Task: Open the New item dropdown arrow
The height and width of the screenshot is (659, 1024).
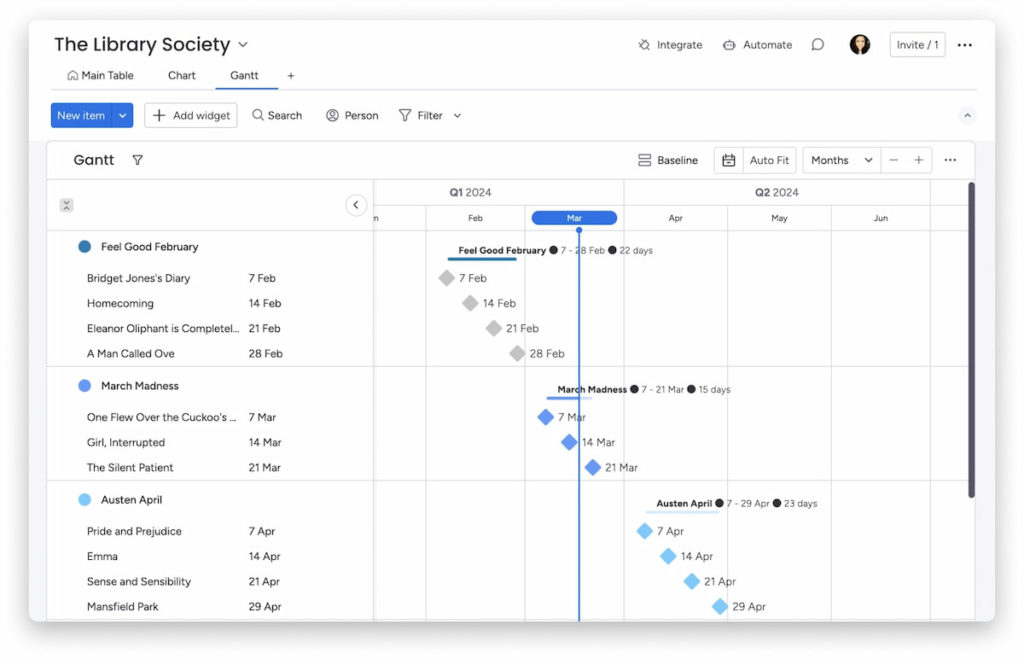Action: click(121, 115)
